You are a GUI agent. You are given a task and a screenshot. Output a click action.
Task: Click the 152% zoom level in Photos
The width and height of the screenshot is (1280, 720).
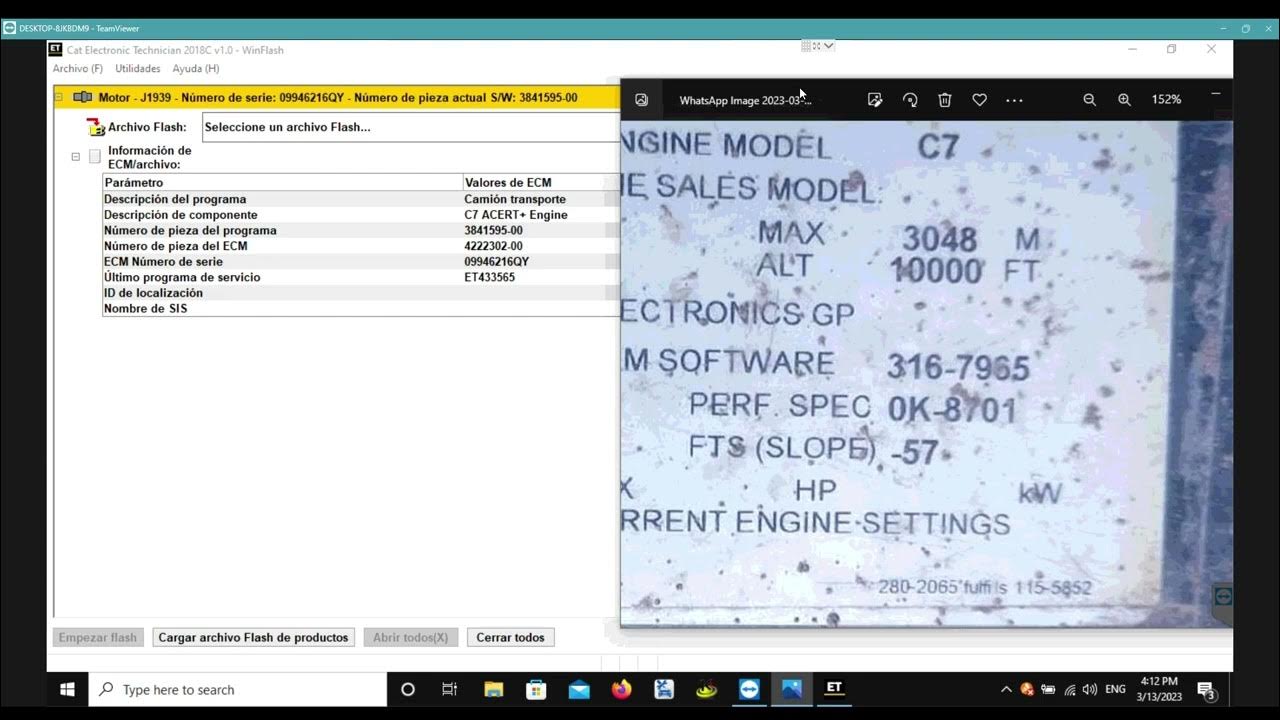1166,100
